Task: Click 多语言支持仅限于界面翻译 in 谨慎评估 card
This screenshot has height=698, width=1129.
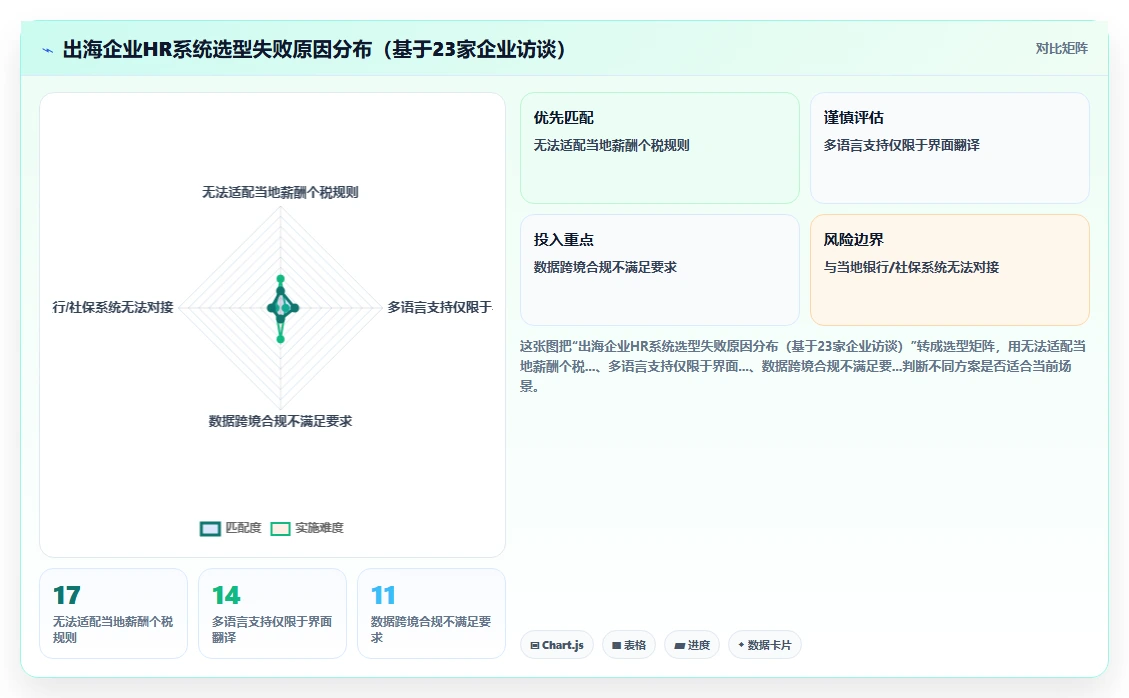Action: (901, 146)
